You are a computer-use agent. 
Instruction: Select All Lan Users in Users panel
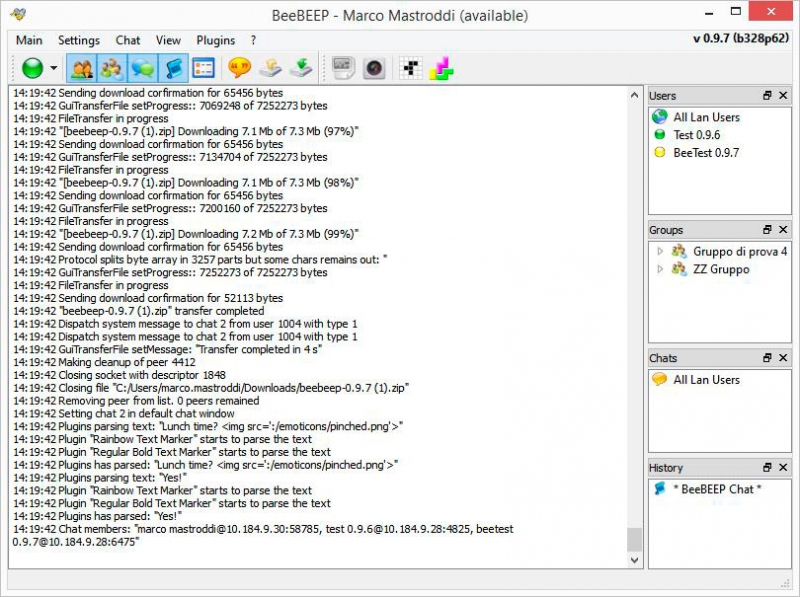[x=706, y=117]
